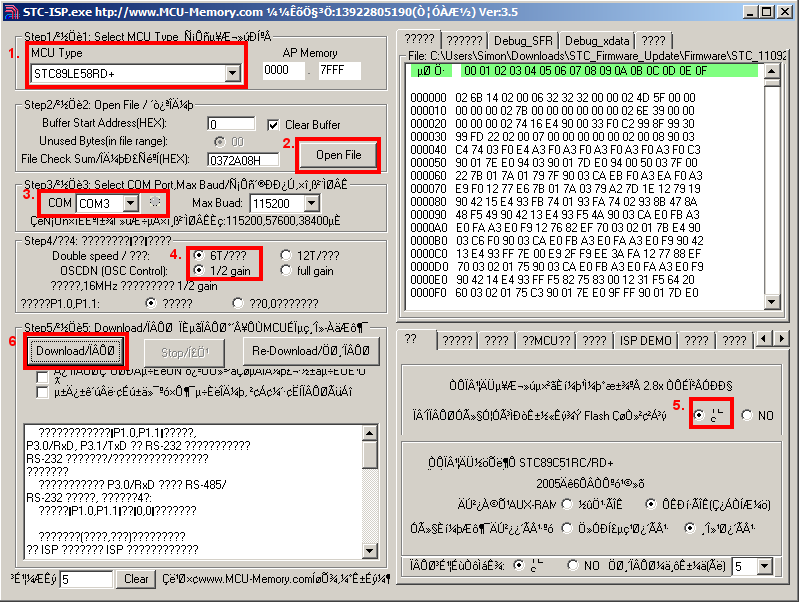Select the 6T double speed option
The height and width of the screenshot is (602, 799).
coord(199,255)
